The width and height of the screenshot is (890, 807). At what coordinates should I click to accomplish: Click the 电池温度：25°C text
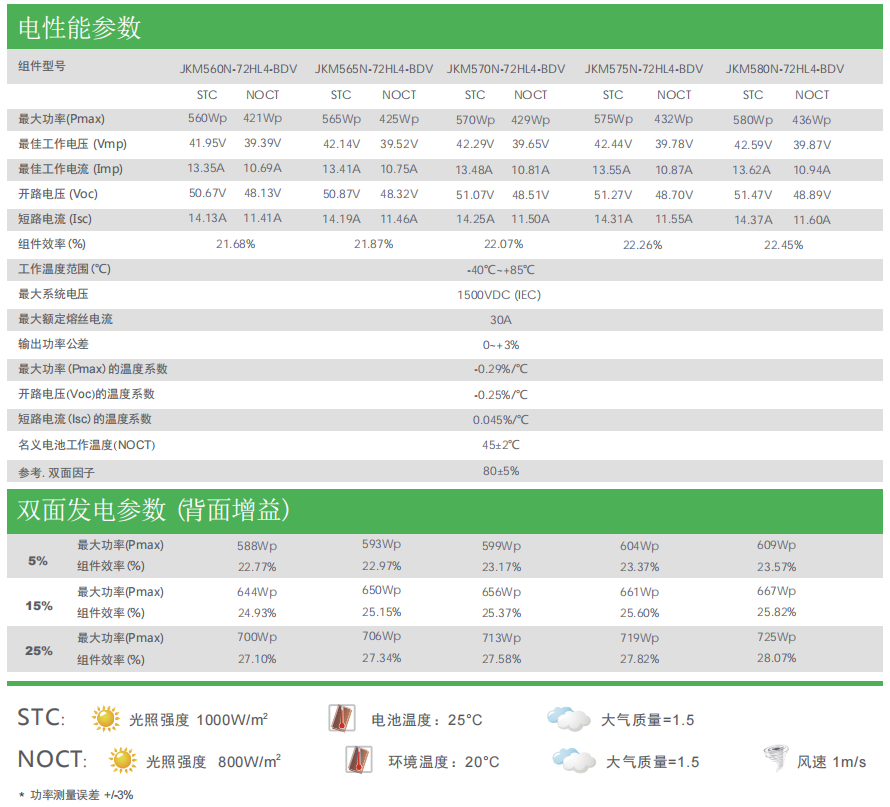pos(427,720)
